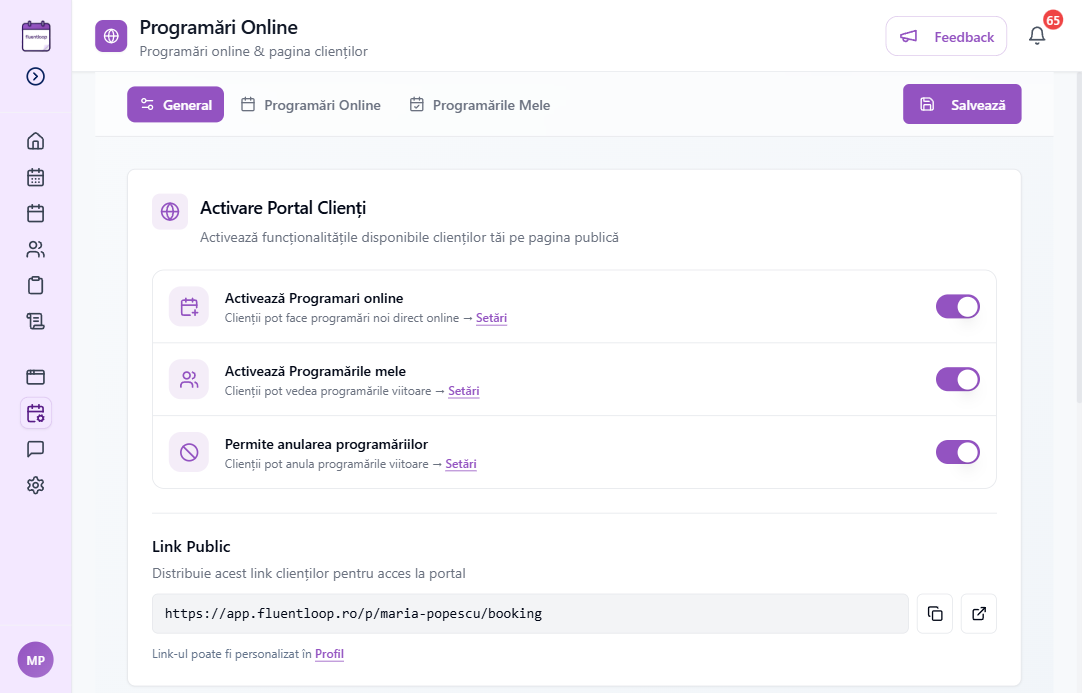Screen dimensions: 1082x693
Task: Click the cancel icon in Permite anularea row
Action: coord(189,452)
